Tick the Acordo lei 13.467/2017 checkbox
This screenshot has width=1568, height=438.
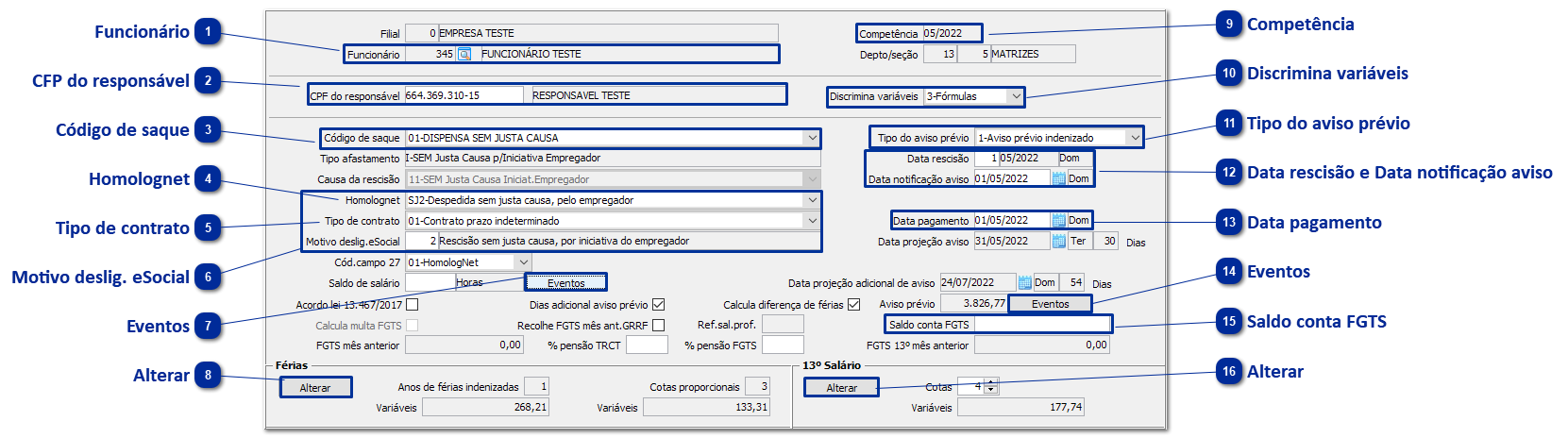coord(412,305)
